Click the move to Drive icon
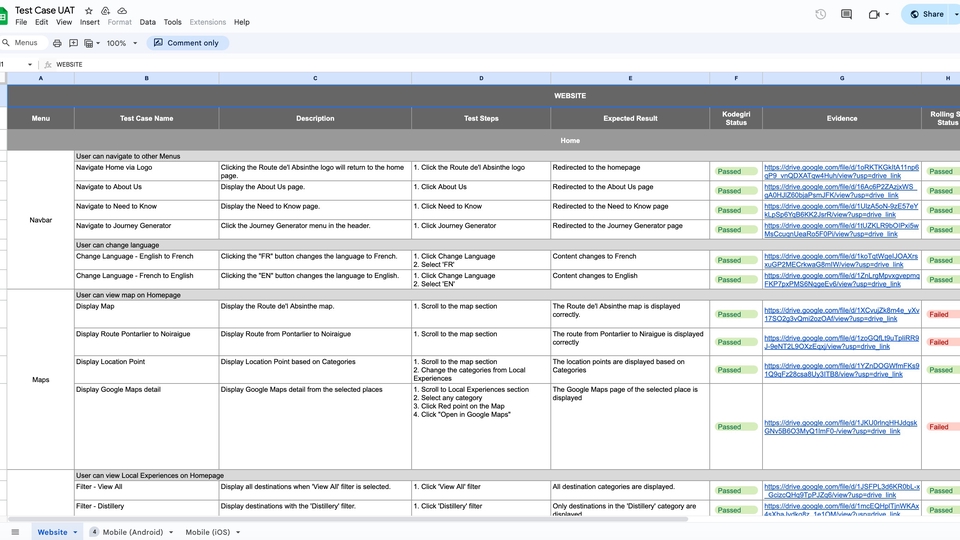960x540 pixels. (x=104, y=10)
